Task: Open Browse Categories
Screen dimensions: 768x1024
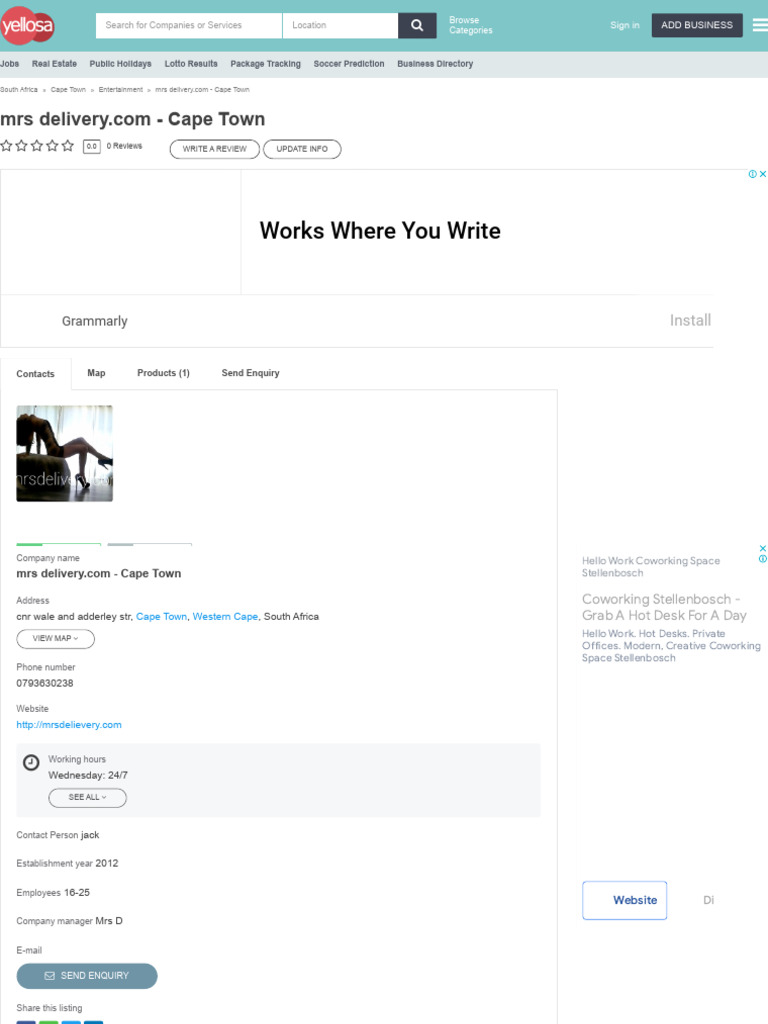Action: tap(470, 25)
